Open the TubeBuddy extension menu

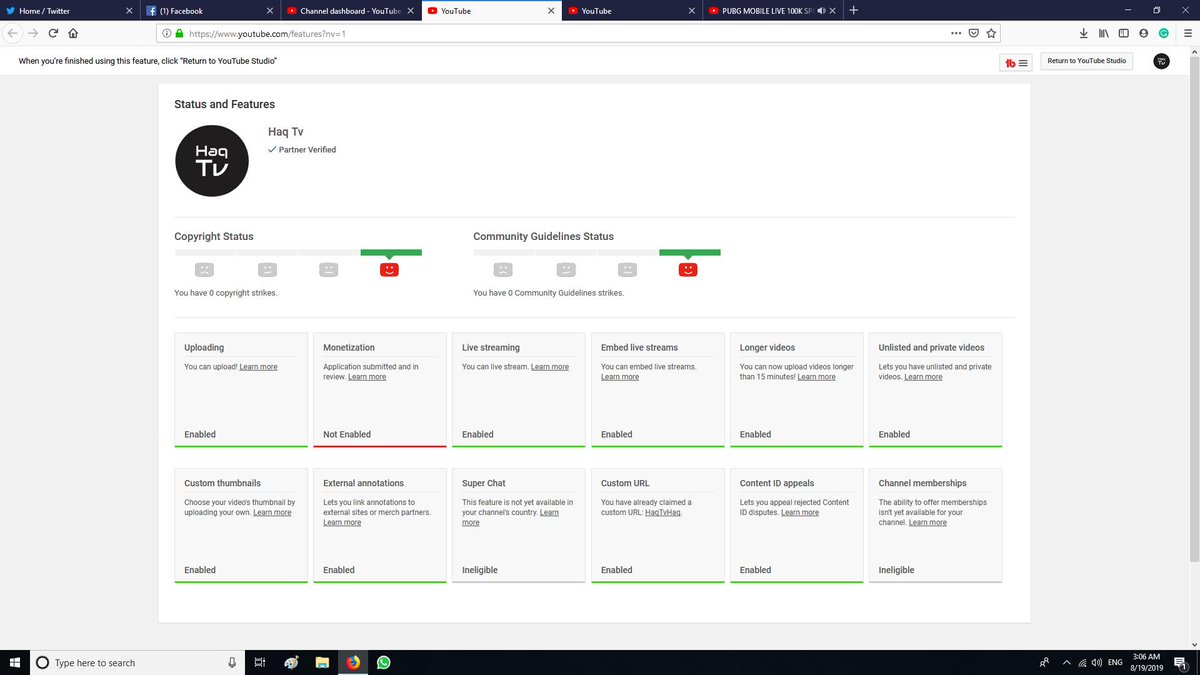pyautogui.click(x=1017, y=62)
